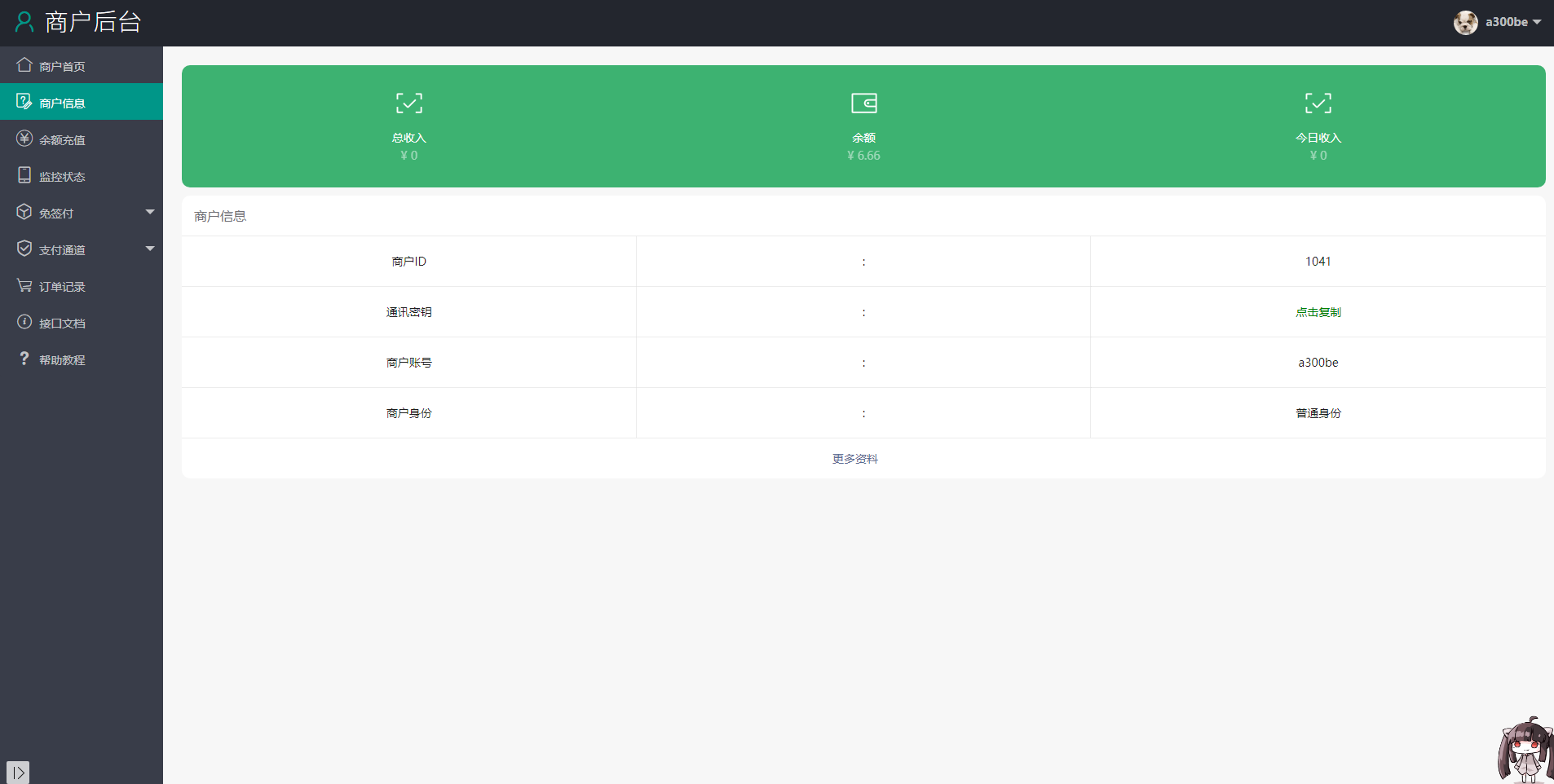Viewport: 1554px width, 784px height.
Task: Click the anime mascot character figure
Action: [x=1525, y=751]
